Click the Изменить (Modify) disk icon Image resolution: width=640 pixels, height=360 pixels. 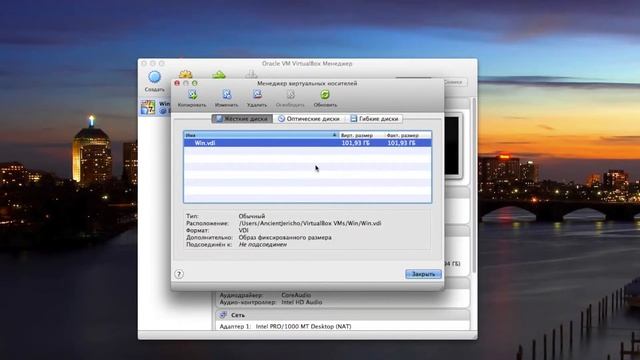pyautogui.click(x=227, y=95)
